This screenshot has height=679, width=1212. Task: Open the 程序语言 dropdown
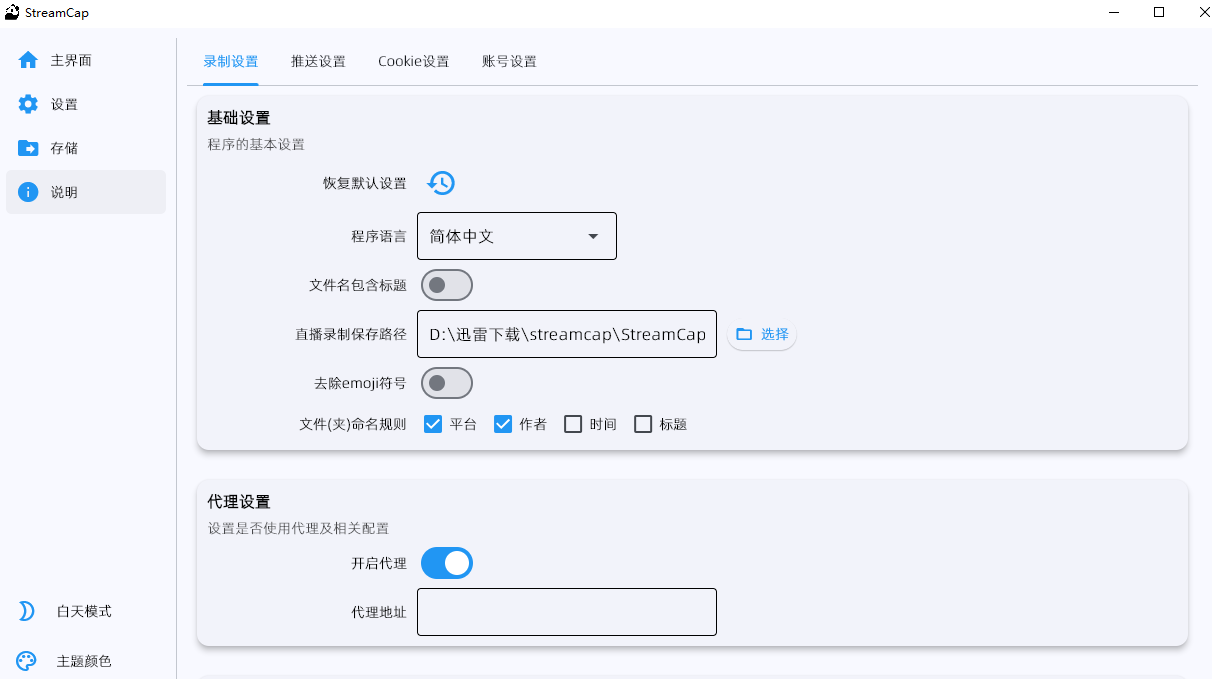point(516,236)
